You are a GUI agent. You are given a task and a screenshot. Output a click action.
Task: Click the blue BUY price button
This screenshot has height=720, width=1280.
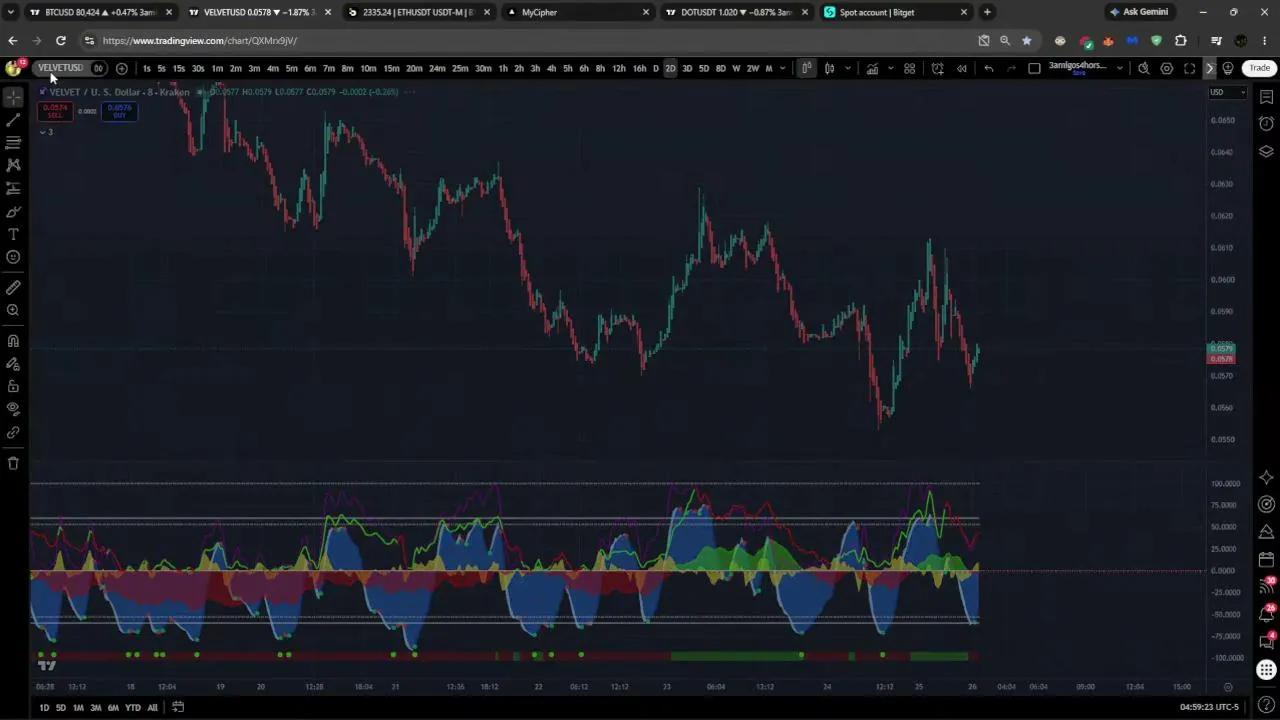coord(119,111)
